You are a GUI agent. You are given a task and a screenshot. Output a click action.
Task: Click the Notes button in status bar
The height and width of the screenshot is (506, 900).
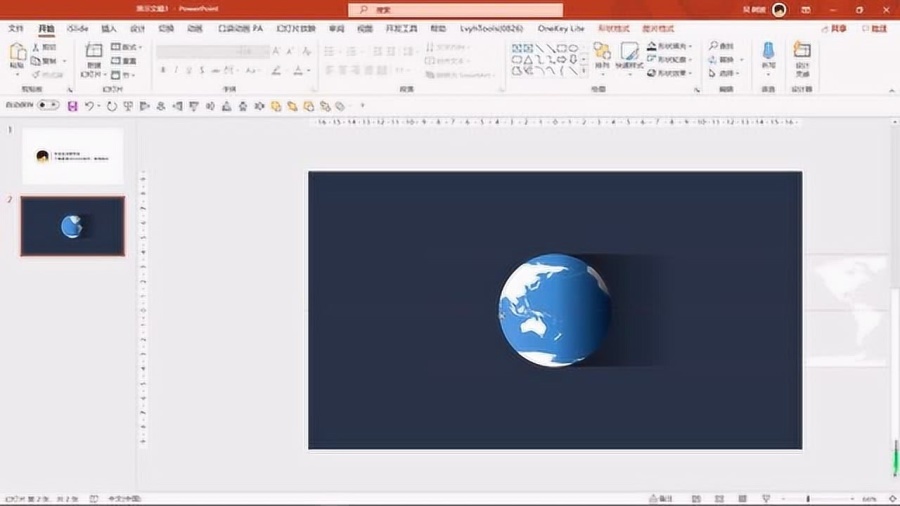tap(661, 499)
